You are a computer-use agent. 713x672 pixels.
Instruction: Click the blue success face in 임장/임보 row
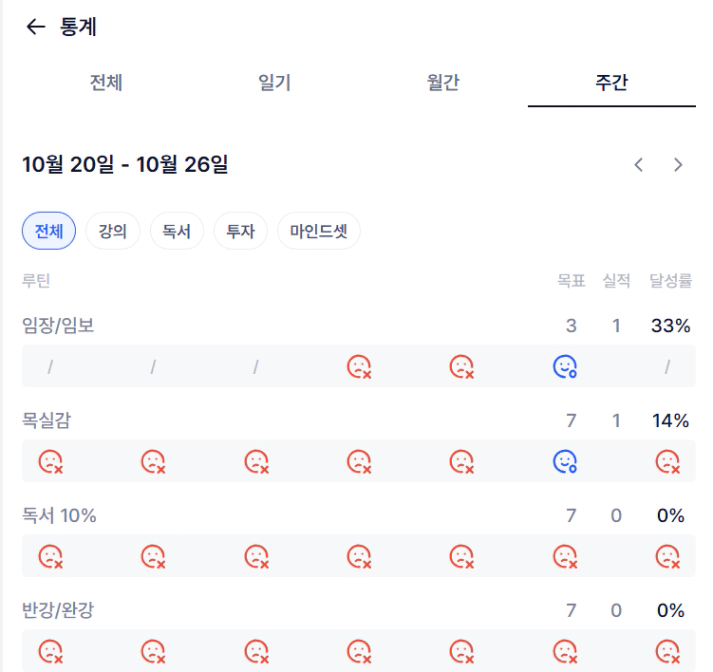(565, 367)
